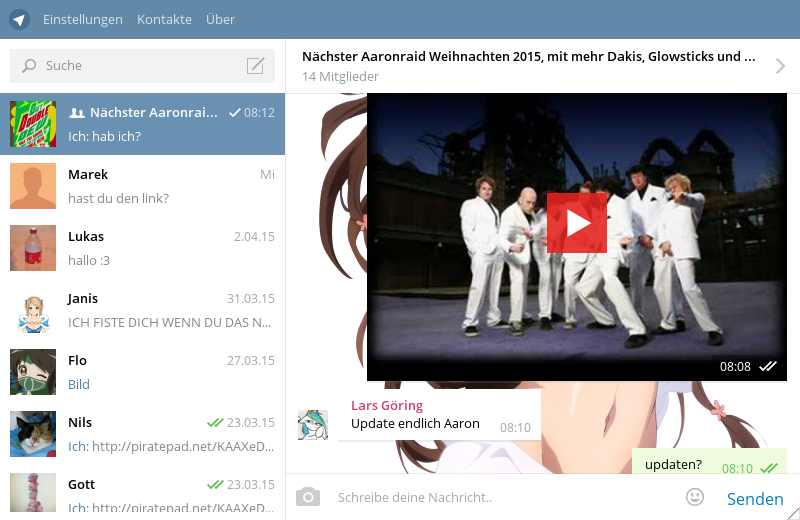The height and width of the screenshot is (520, 800).
Task: Click Nils's cat avatar
Action: point(33,434)
